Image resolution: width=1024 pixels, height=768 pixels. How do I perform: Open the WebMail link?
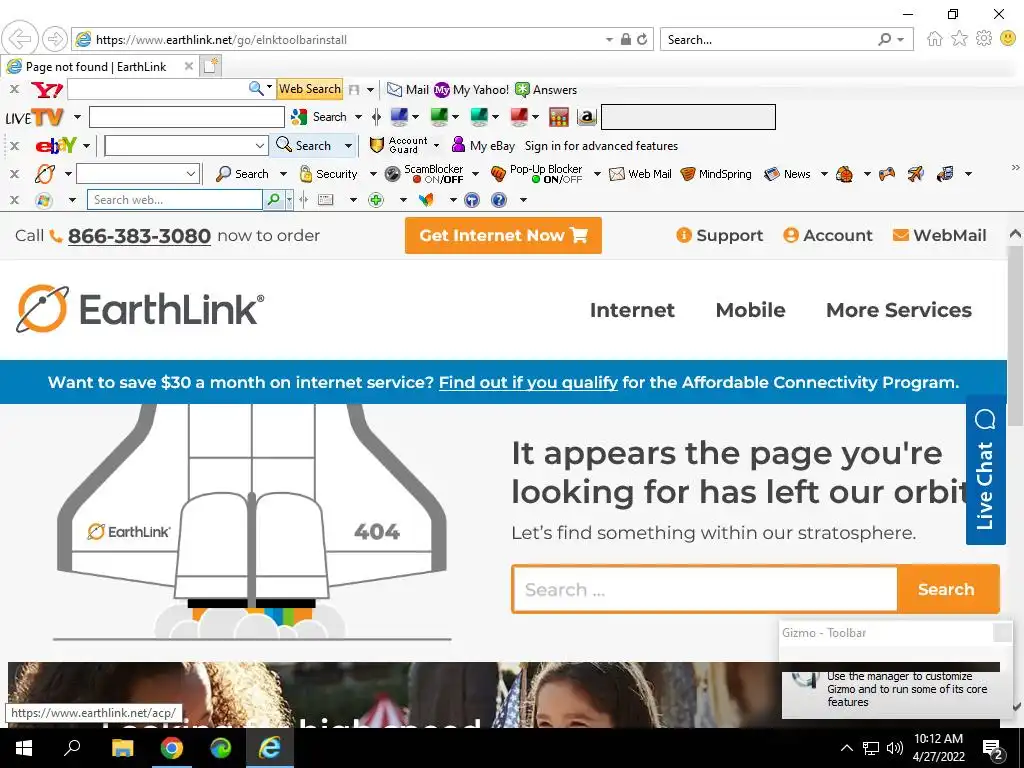tap(939, 235)
